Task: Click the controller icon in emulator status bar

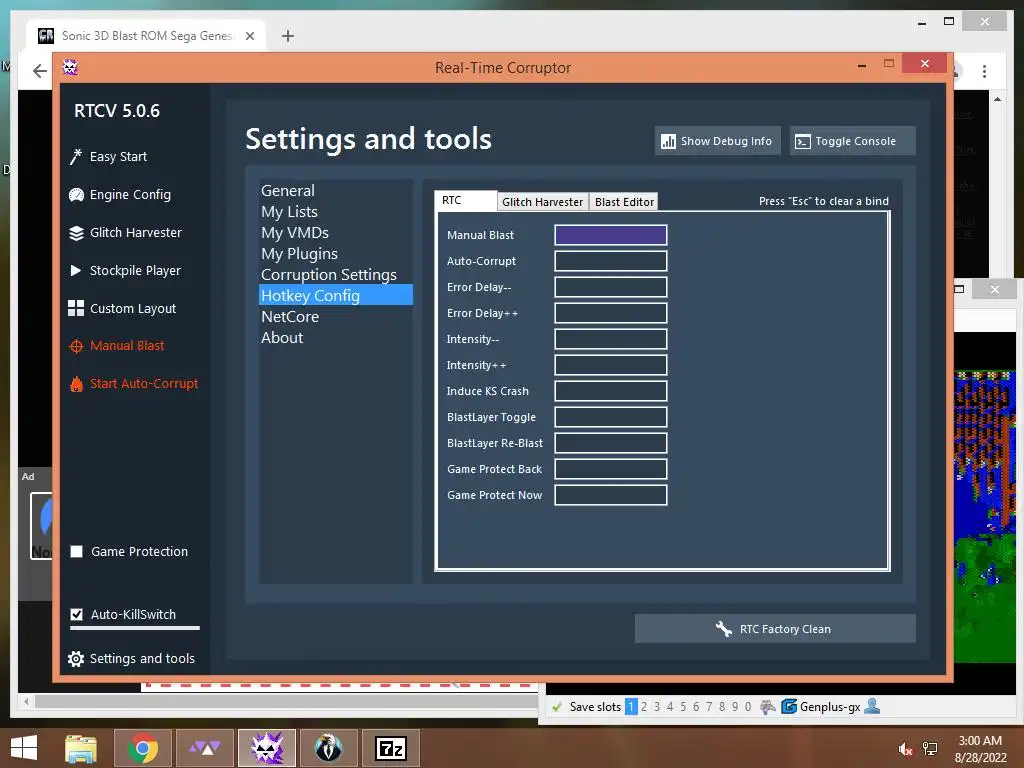Action: 768,707
